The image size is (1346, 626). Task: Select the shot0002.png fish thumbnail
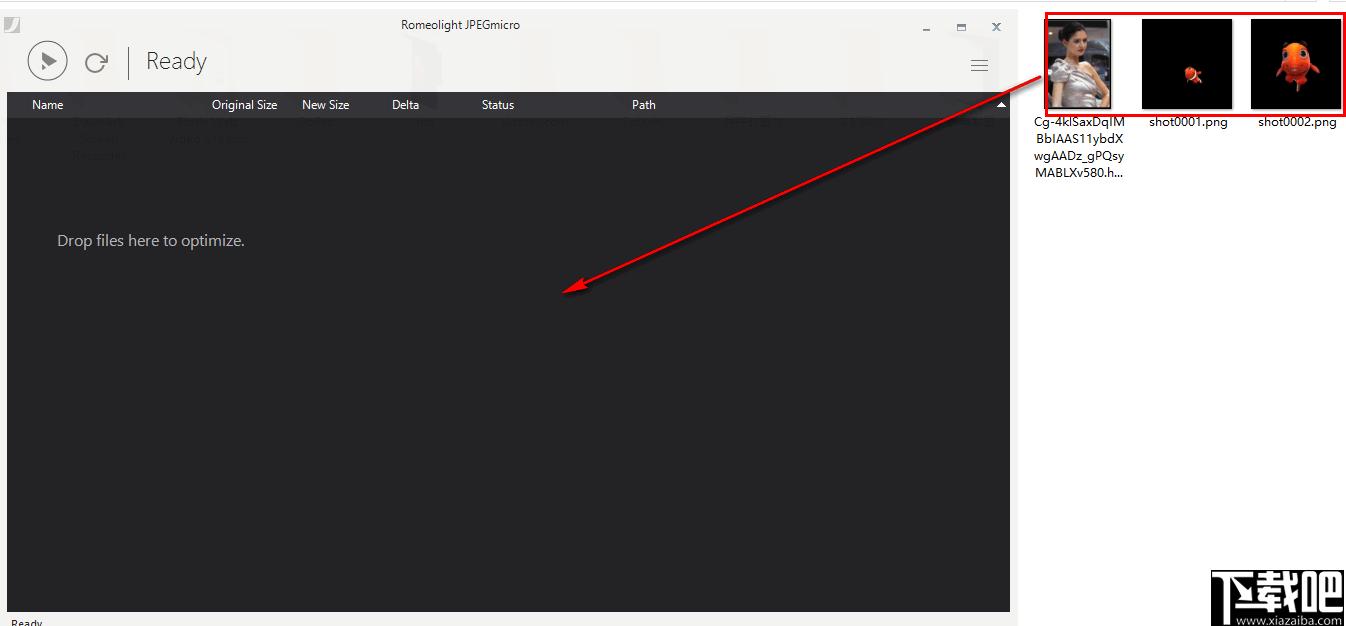coord(1296,64)
